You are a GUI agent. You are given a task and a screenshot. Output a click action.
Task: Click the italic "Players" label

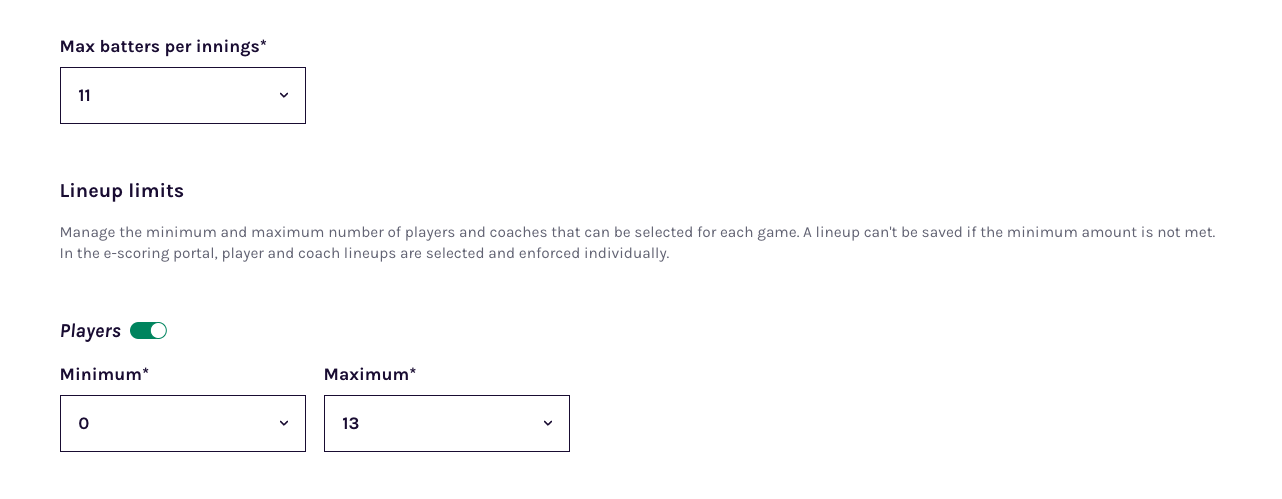(90, 331)
